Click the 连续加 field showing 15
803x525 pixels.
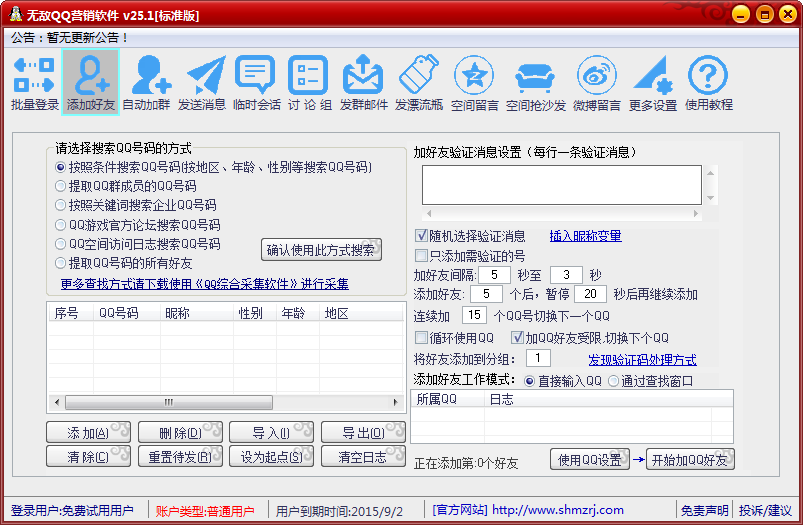(x=474, y=315)
